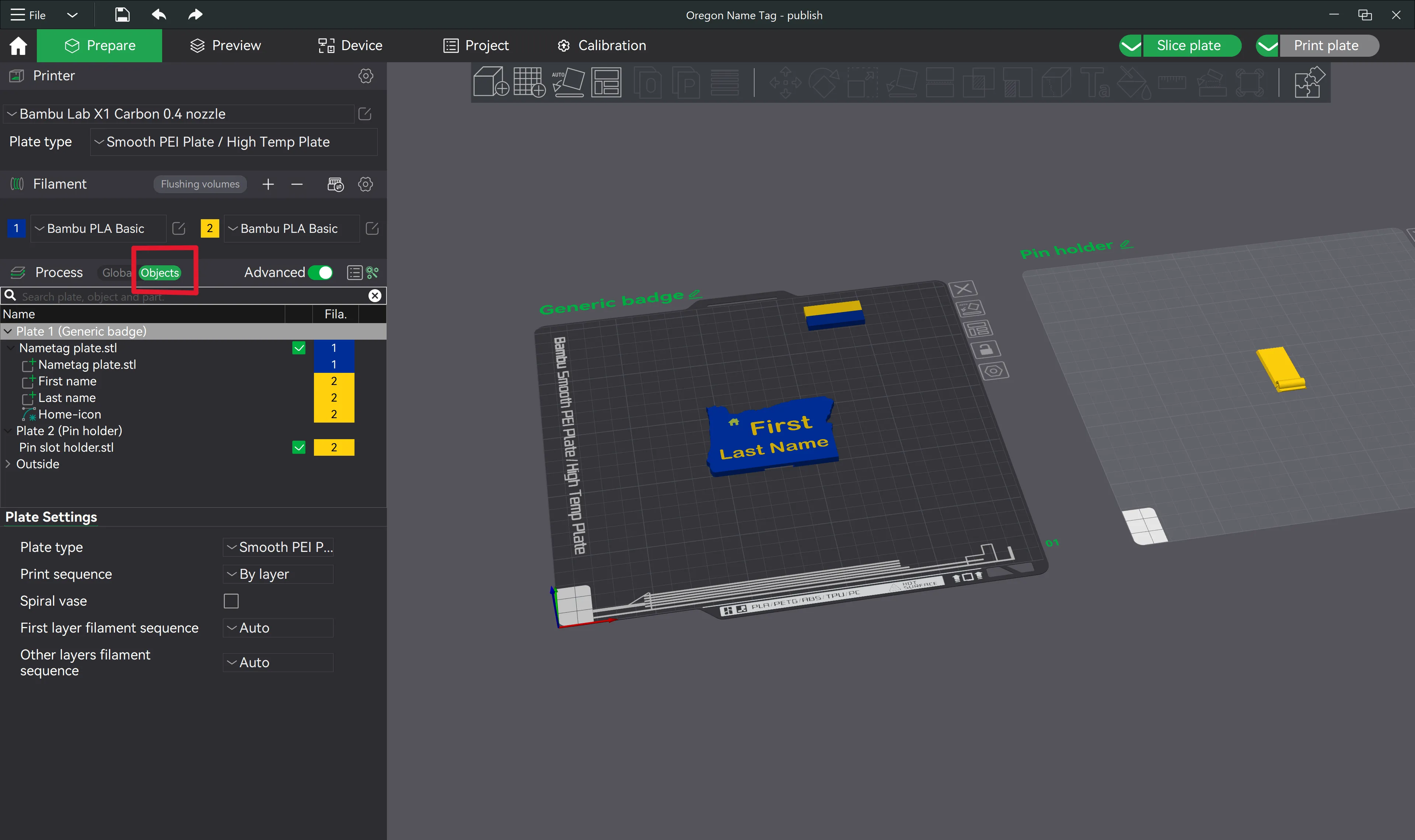Remove a filament with minus icon

click(297, 184)
